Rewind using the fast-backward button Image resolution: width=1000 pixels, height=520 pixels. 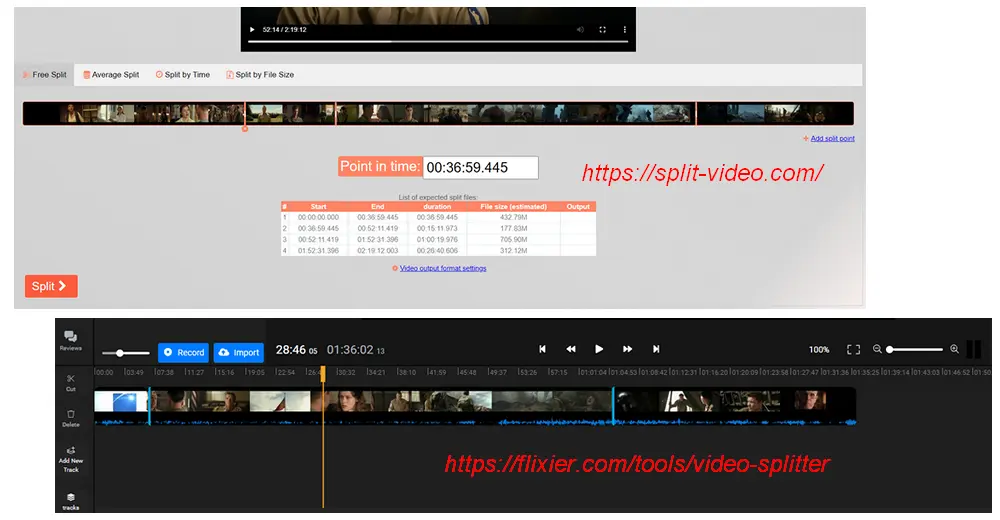click(571, 349)
